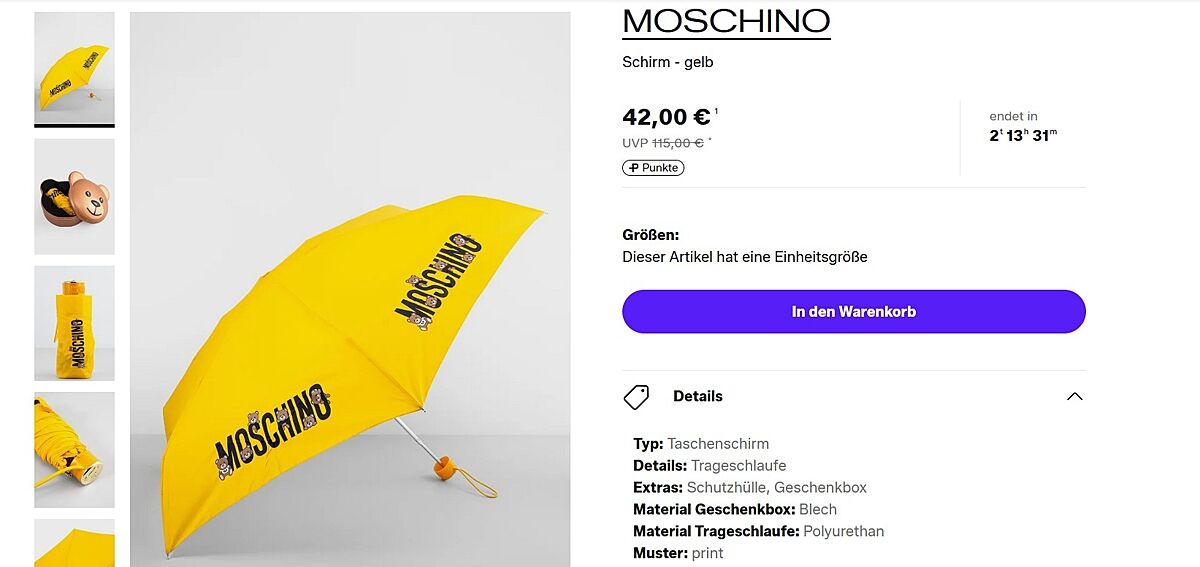Image resolution: width=1200 pixels, height=567 pixels.
Task: Click the price tag icon beside Details
Action: coord(636,397)
